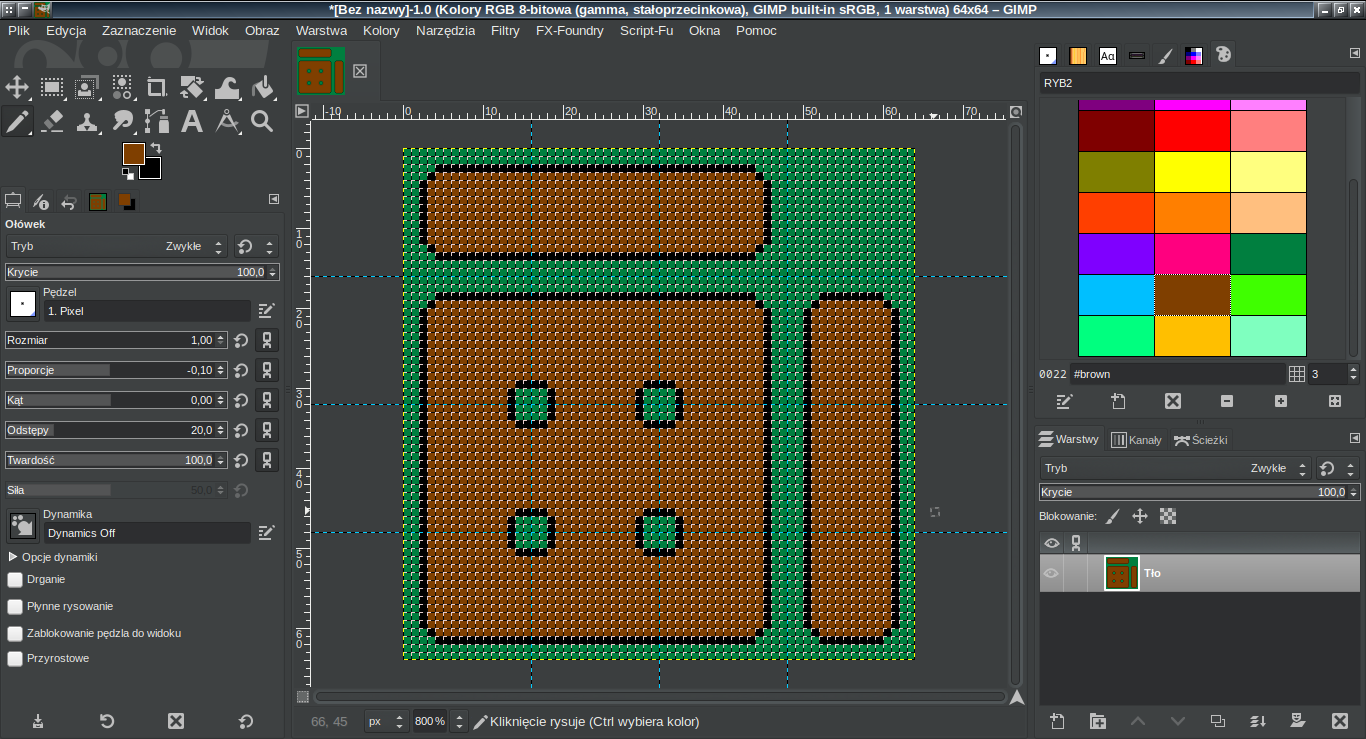Open the Tryb mode dropdown in tool options
This screenshot has height=739, width=1366.
pyautogui.click(x=117, y=246)
